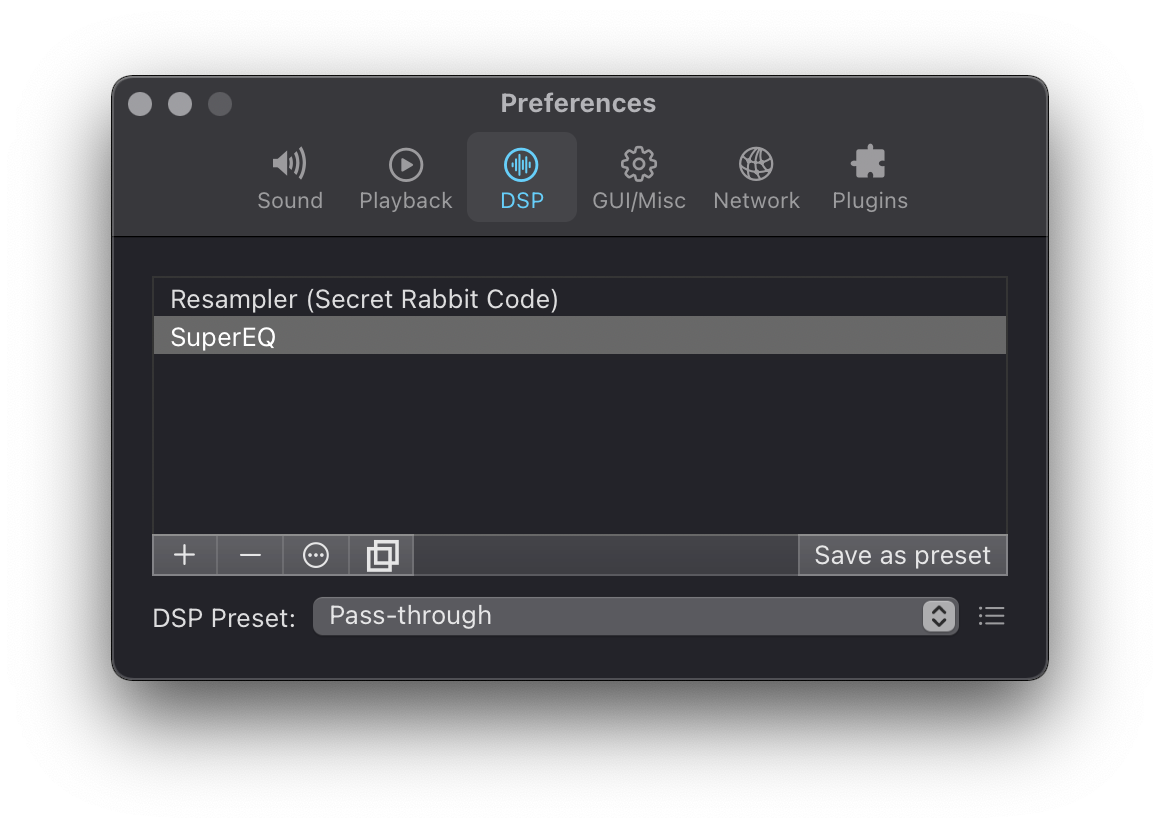Viewport: 1160px width, 828px height.
Task: Click the Preferences window title bar
Action: [x=578, y=103]
